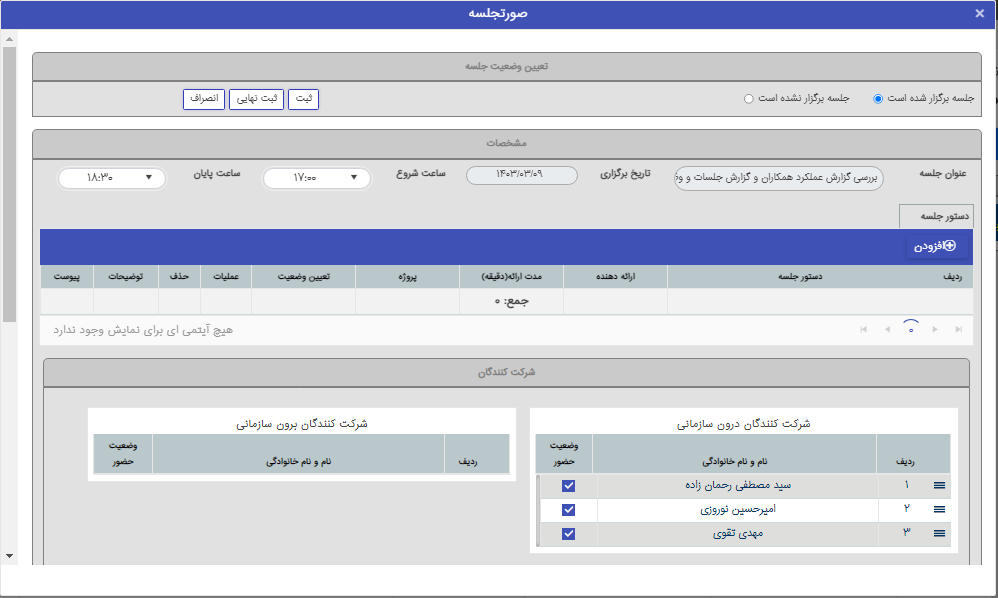The height and width of the screenshot is (598, 998).
Task: Open the تاریخ برگزاری date picker
Action: point(520,174)
